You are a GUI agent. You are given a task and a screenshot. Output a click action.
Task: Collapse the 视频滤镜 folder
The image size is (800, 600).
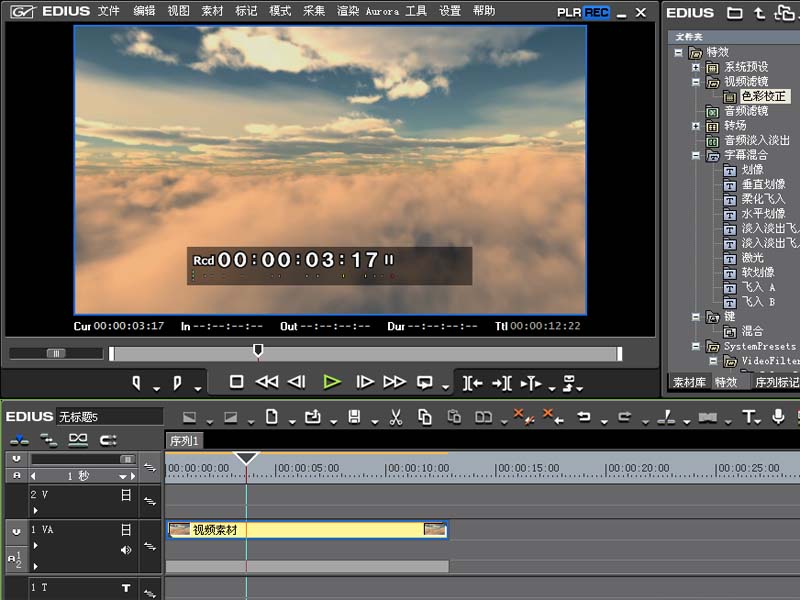tap(696, 82)
